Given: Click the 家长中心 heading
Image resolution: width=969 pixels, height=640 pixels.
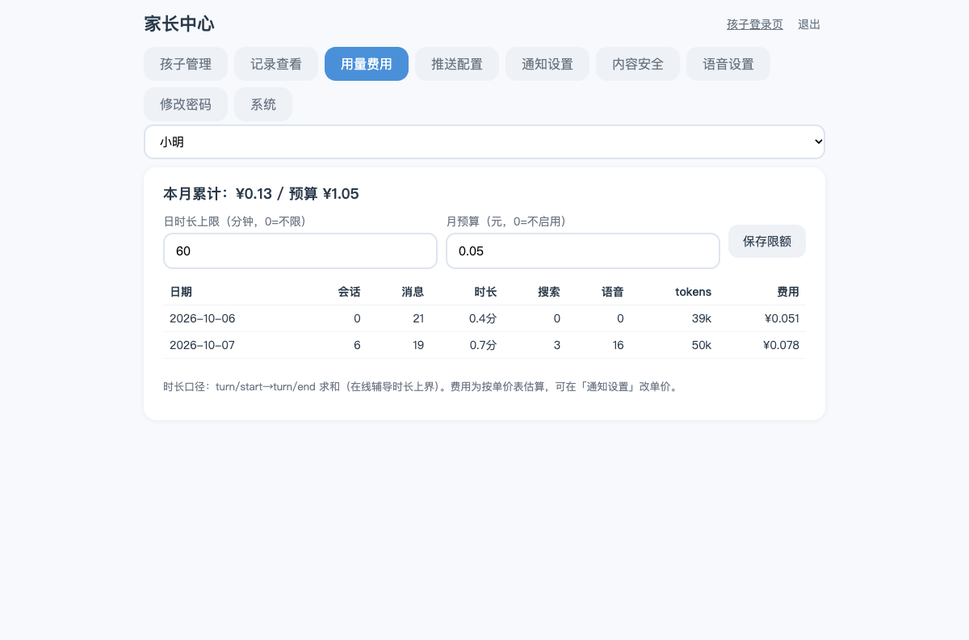Looking at the screenshot, I should point(179,24).
